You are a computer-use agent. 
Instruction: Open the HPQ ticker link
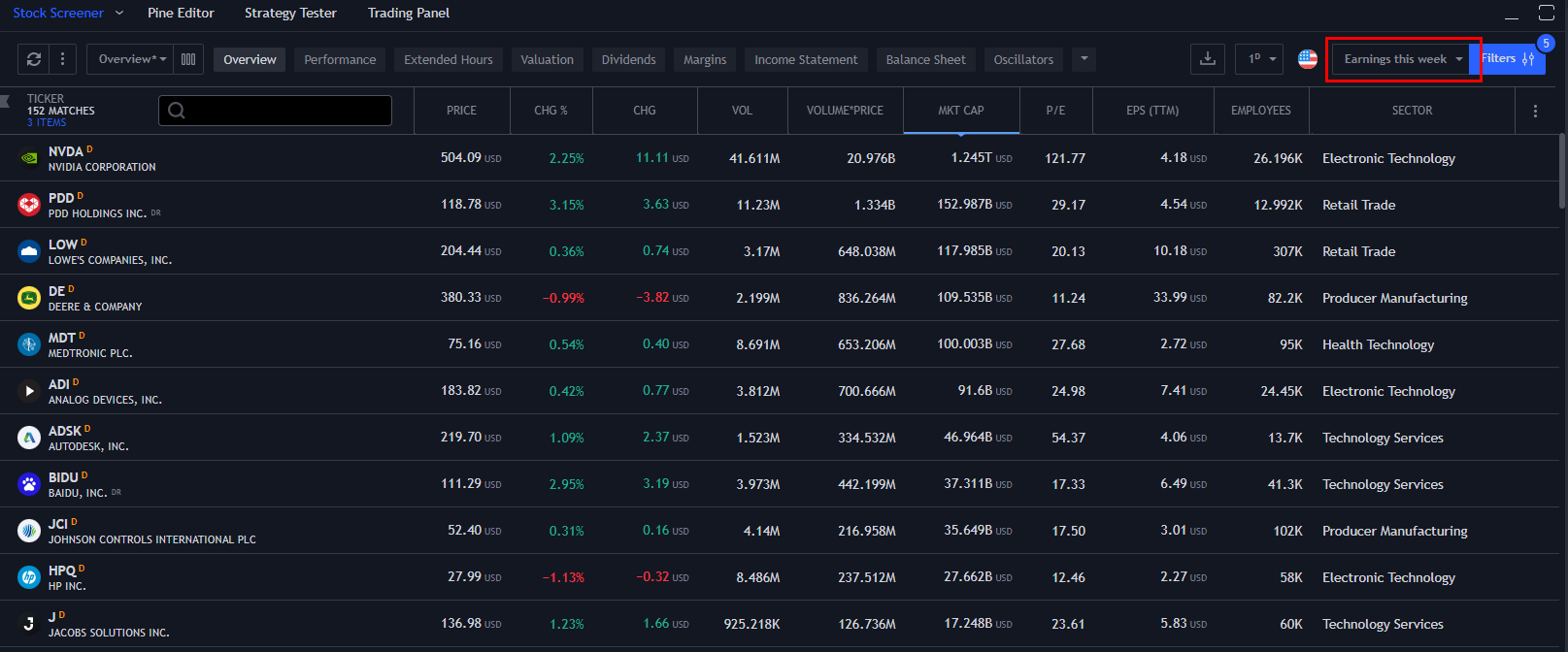pos(62,570)
